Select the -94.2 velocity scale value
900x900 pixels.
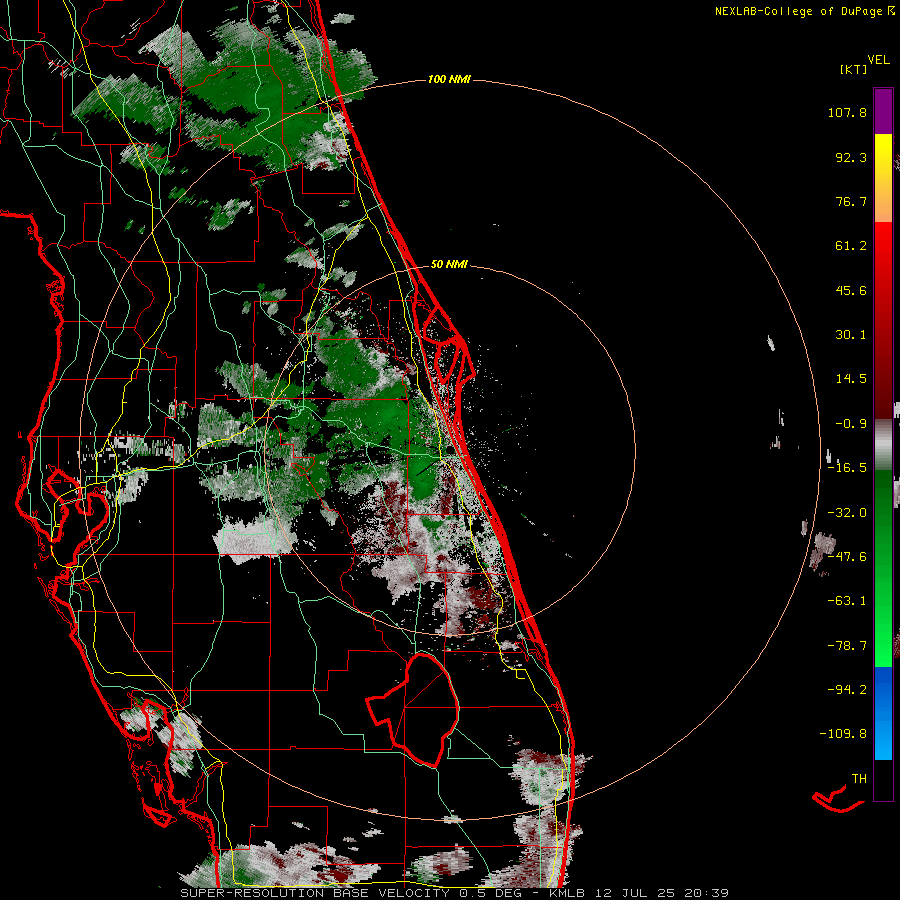847,689
